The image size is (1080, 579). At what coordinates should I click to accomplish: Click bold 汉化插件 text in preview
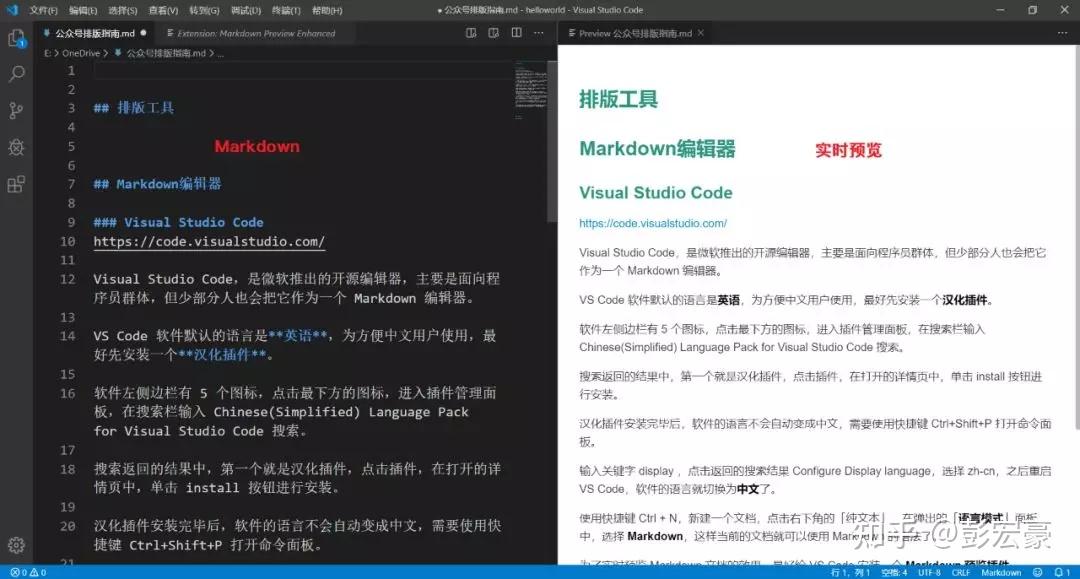tap(965, 299)
